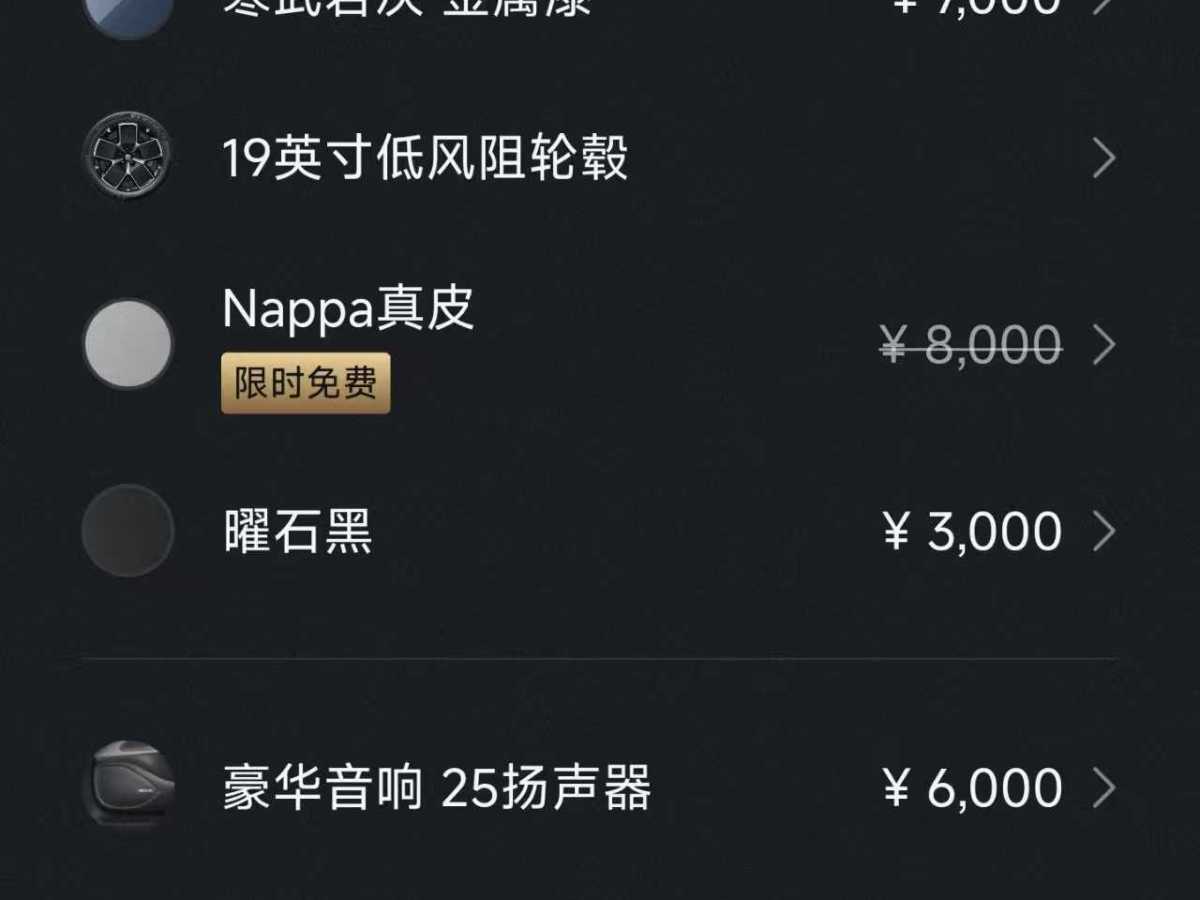Tap the crossed-out ¥8,000 price

click(x=971, y=346)
